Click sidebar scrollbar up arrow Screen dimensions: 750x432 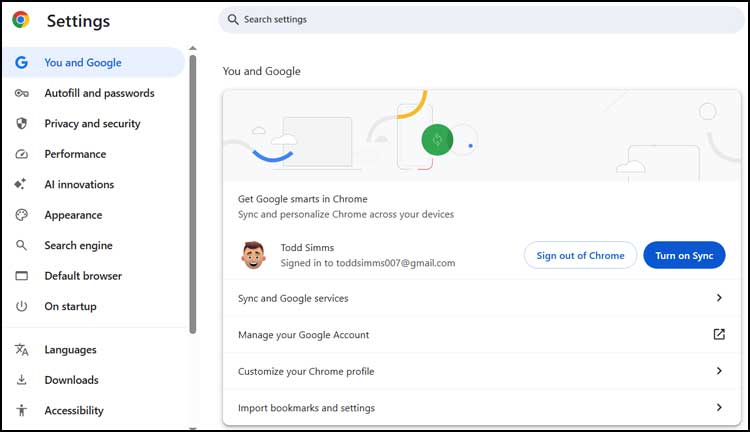193,48
